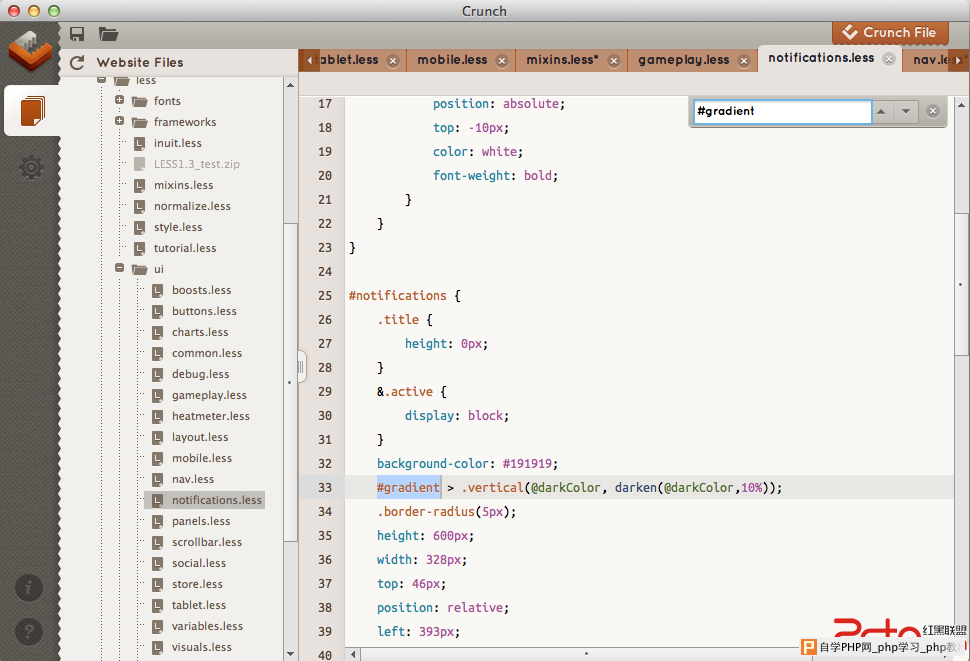The width and height of the screenshot is (970, 661).
Task: Open tutorial.less in file tree
Action: [x=185, y=249]
